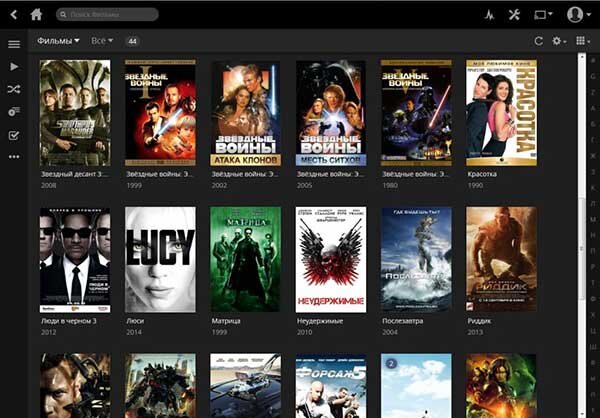
Task: Click year 2013 under Риддик
Action: pos(475,332)
